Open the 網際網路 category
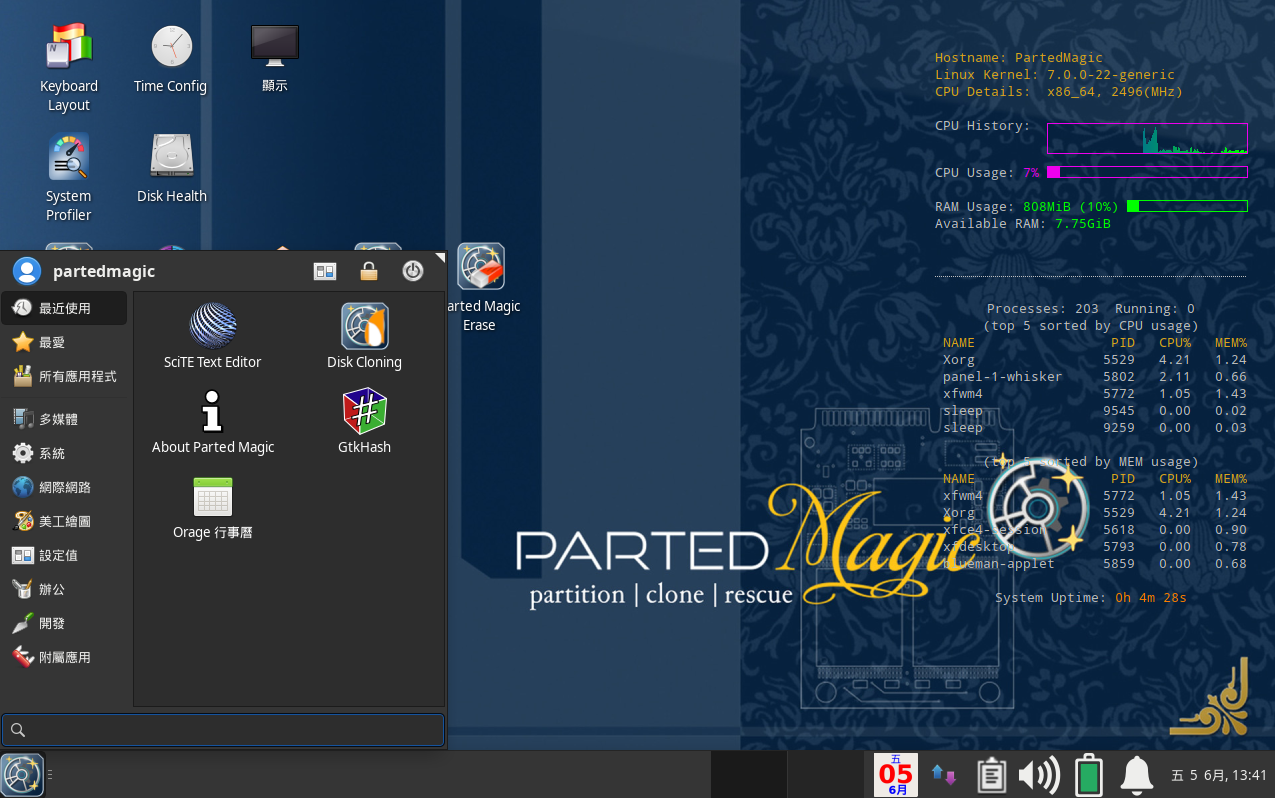The image size is (1275, 798). (64, 487)
